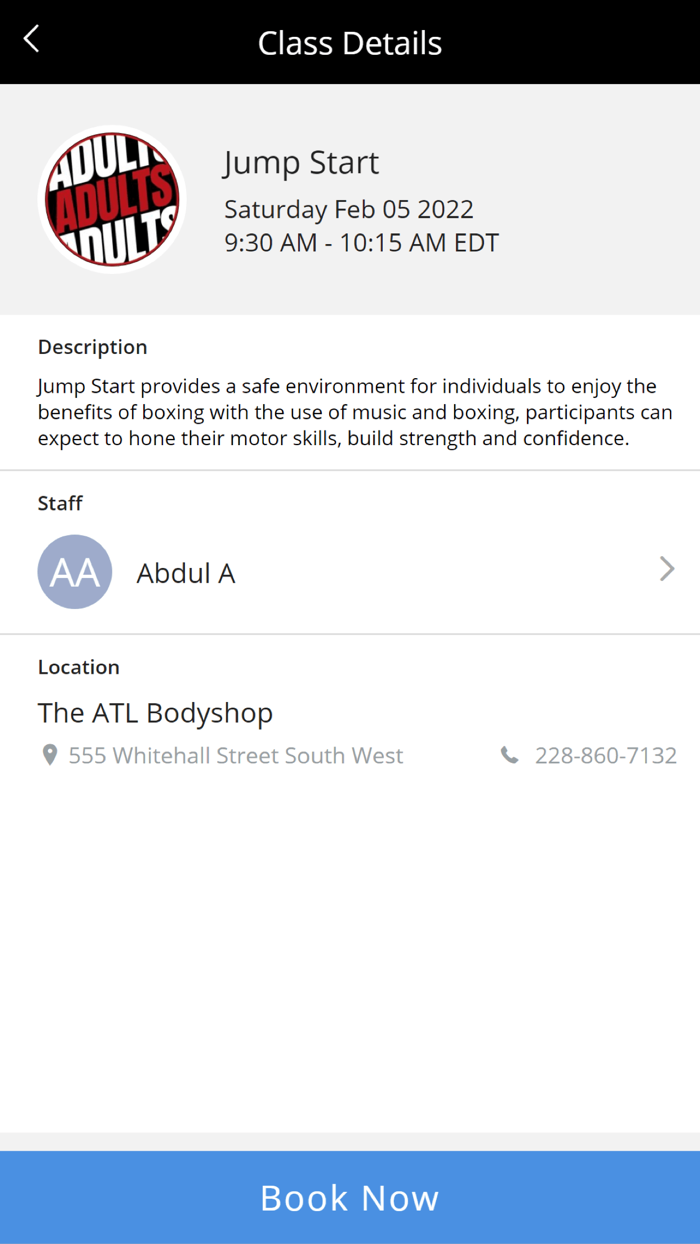Select The ATL Bodyshop location name
Screen dimensions: 700x1244
155,712
